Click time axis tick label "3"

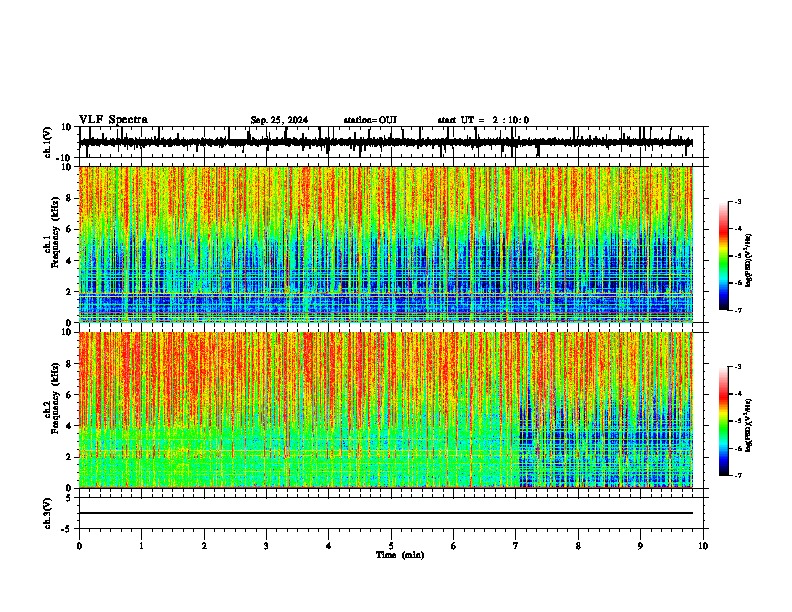click(266, 546)
